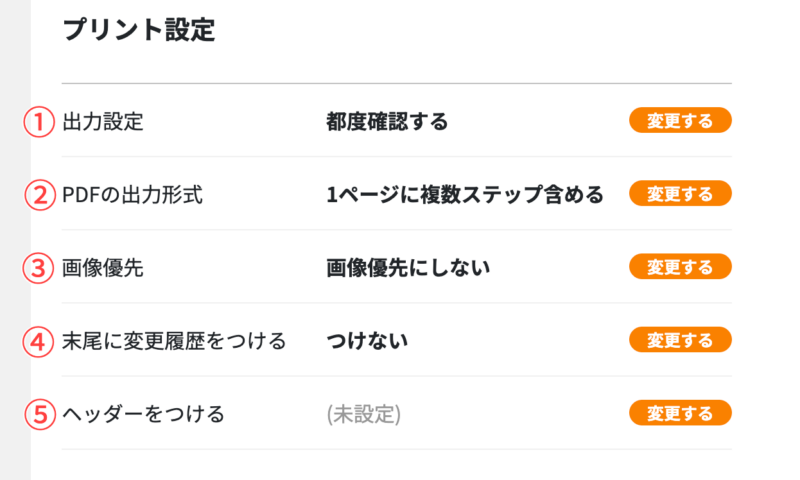This screenshot has height=480, width=800.
Task: Select the circled number 5 icon
Action: click(38, 414)
